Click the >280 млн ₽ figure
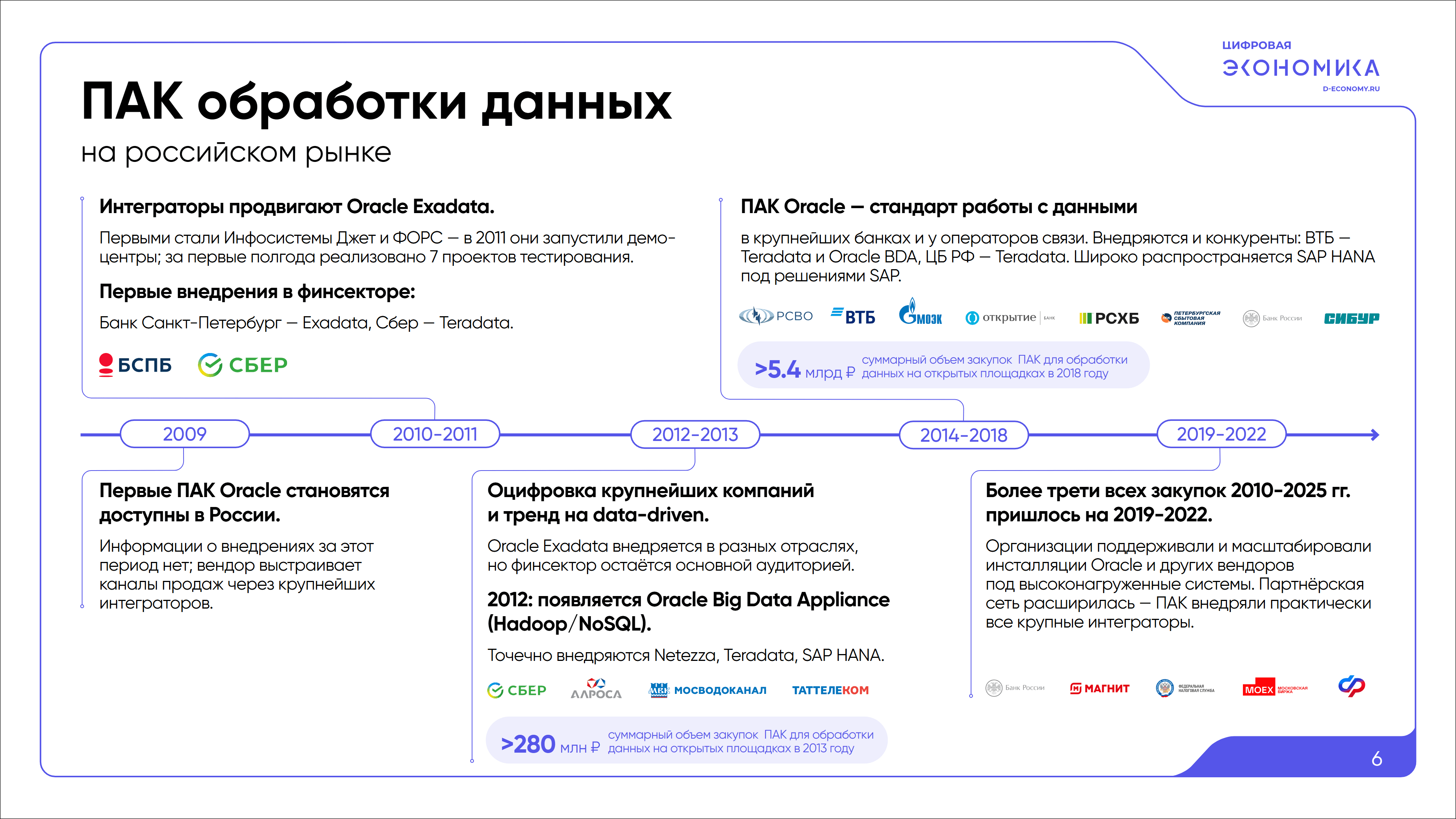Screen dimensions: 1456x819 [x=550, y=744]
